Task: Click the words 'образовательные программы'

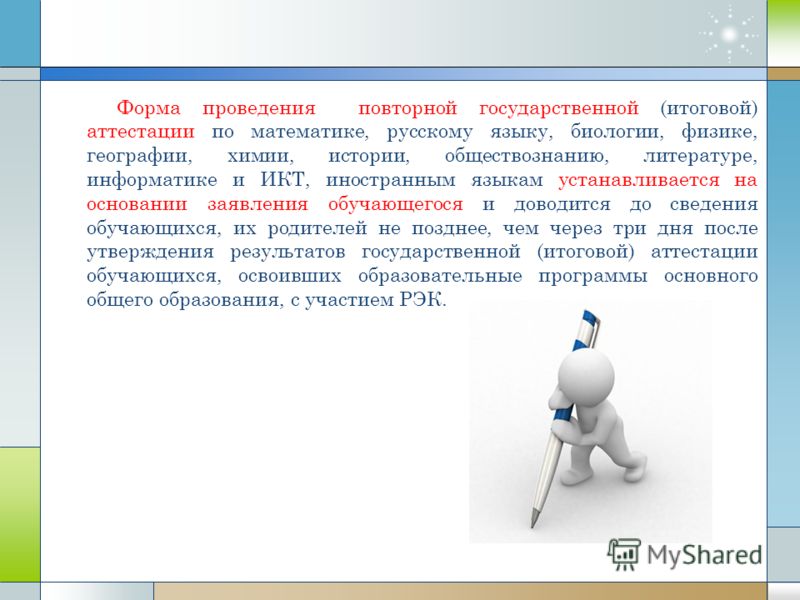Action: (x=503, y=277)
